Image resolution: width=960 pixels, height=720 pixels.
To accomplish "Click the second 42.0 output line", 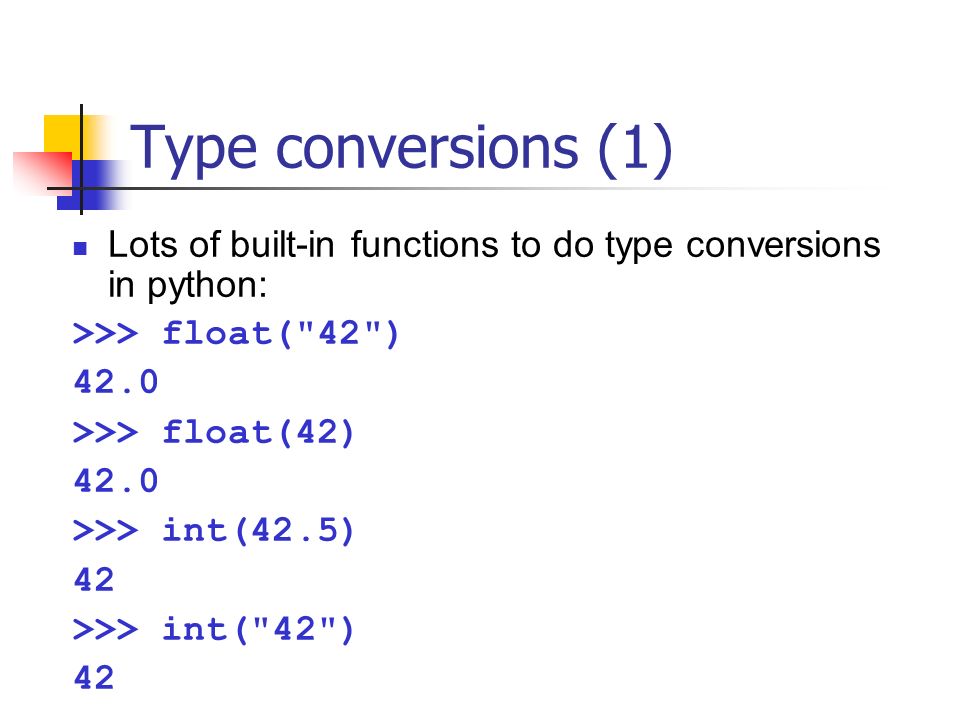I will (116, 481).
